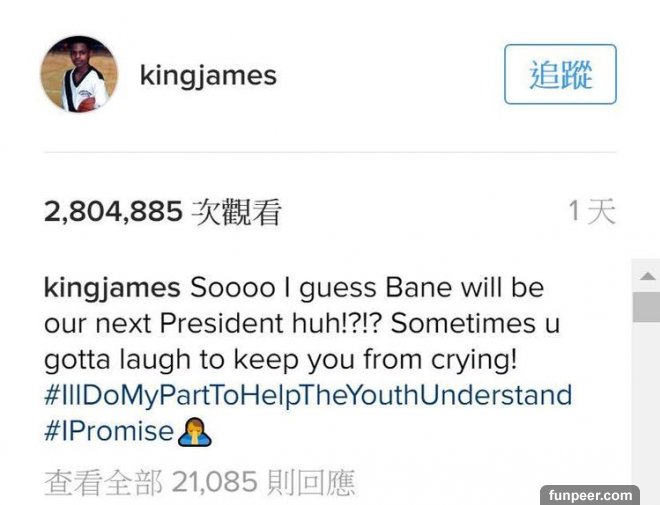Click the divider line below profile header
660x505 pixels.
point(330,152)
